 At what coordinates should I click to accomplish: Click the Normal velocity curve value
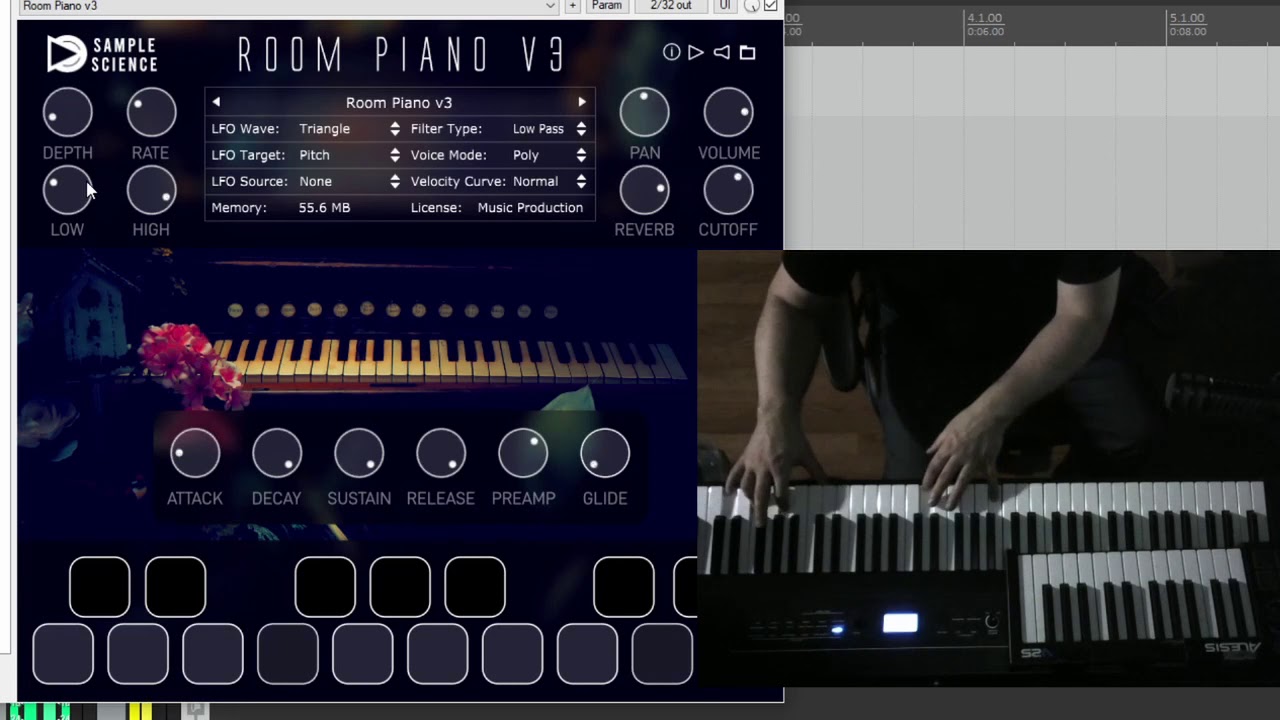click(535, 181)
